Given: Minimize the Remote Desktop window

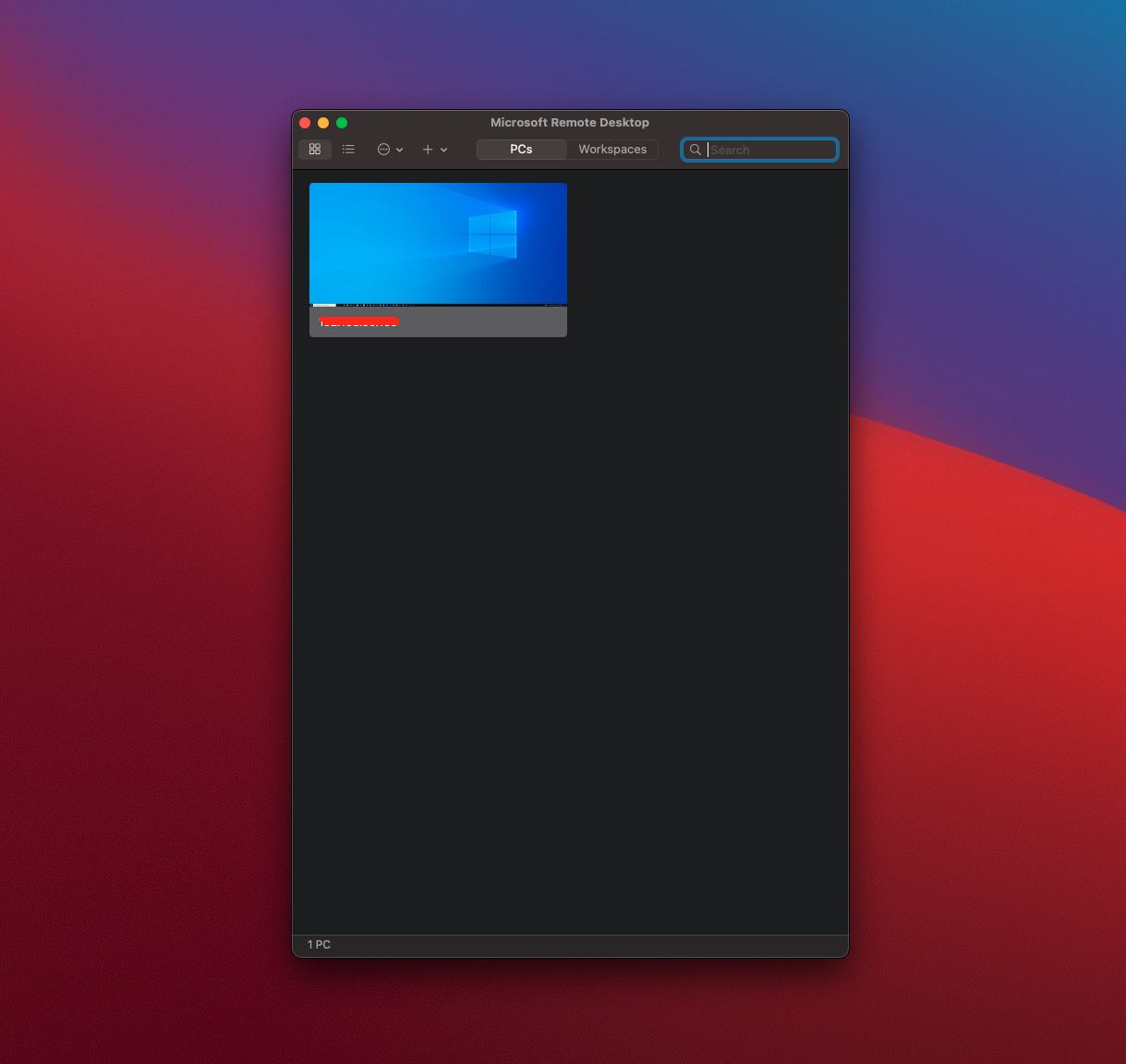Looking at the screenshot, I should [x=323, y=123].
